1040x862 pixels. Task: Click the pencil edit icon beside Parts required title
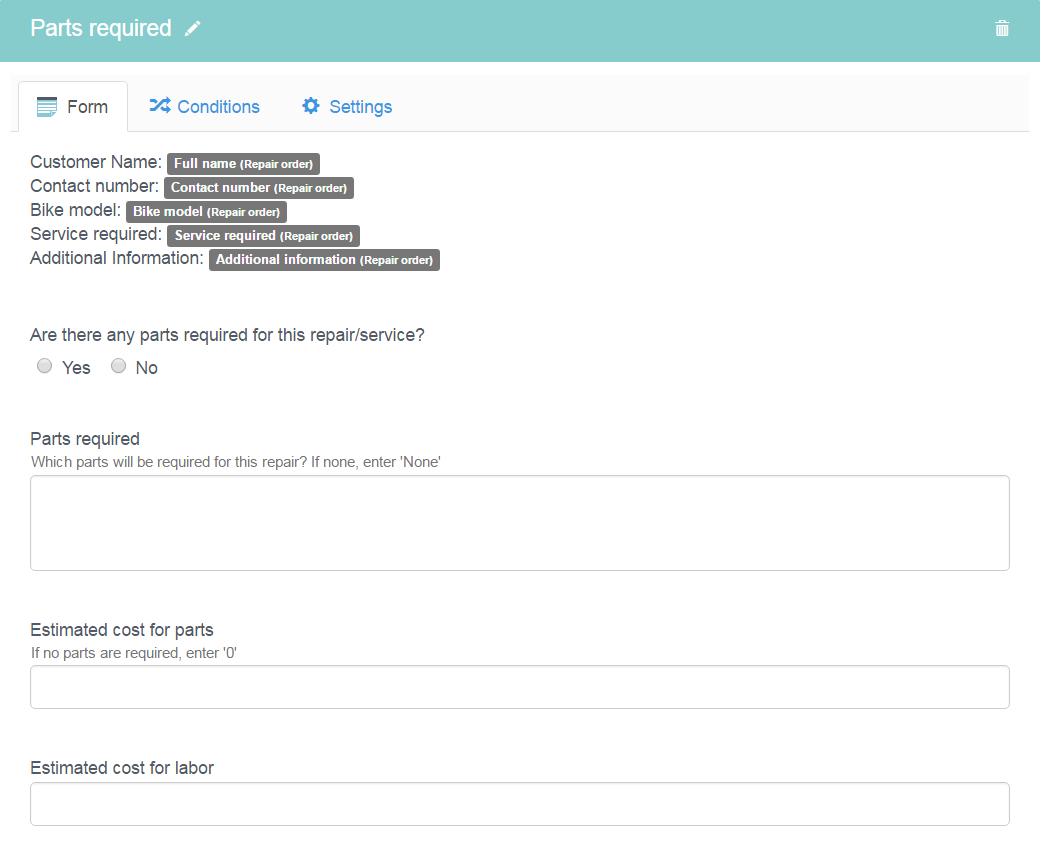(x=192, y=29)
